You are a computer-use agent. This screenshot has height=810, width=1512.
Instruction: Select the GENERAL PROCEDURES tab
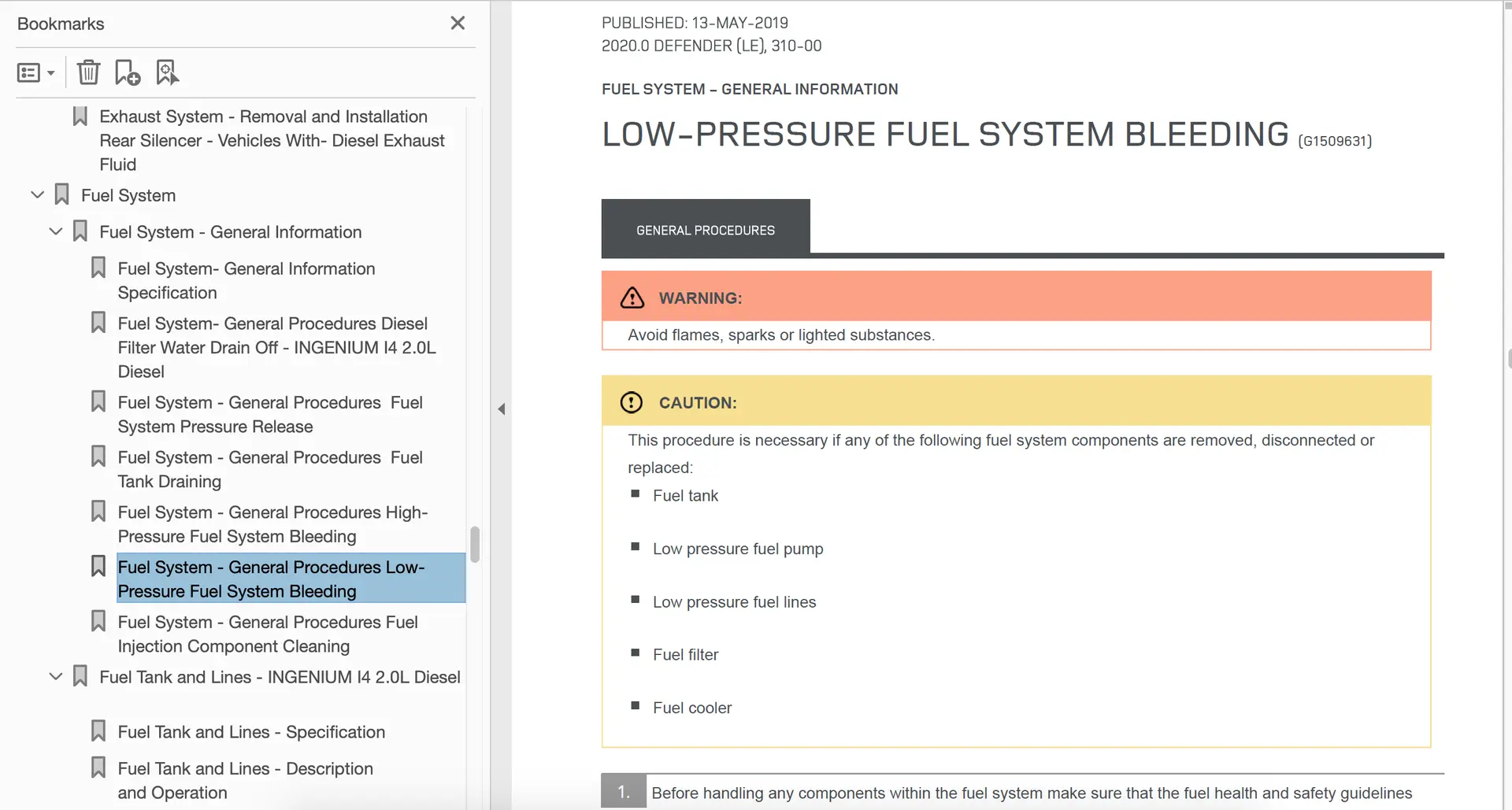pyautogui.click(x=706, y=229)
